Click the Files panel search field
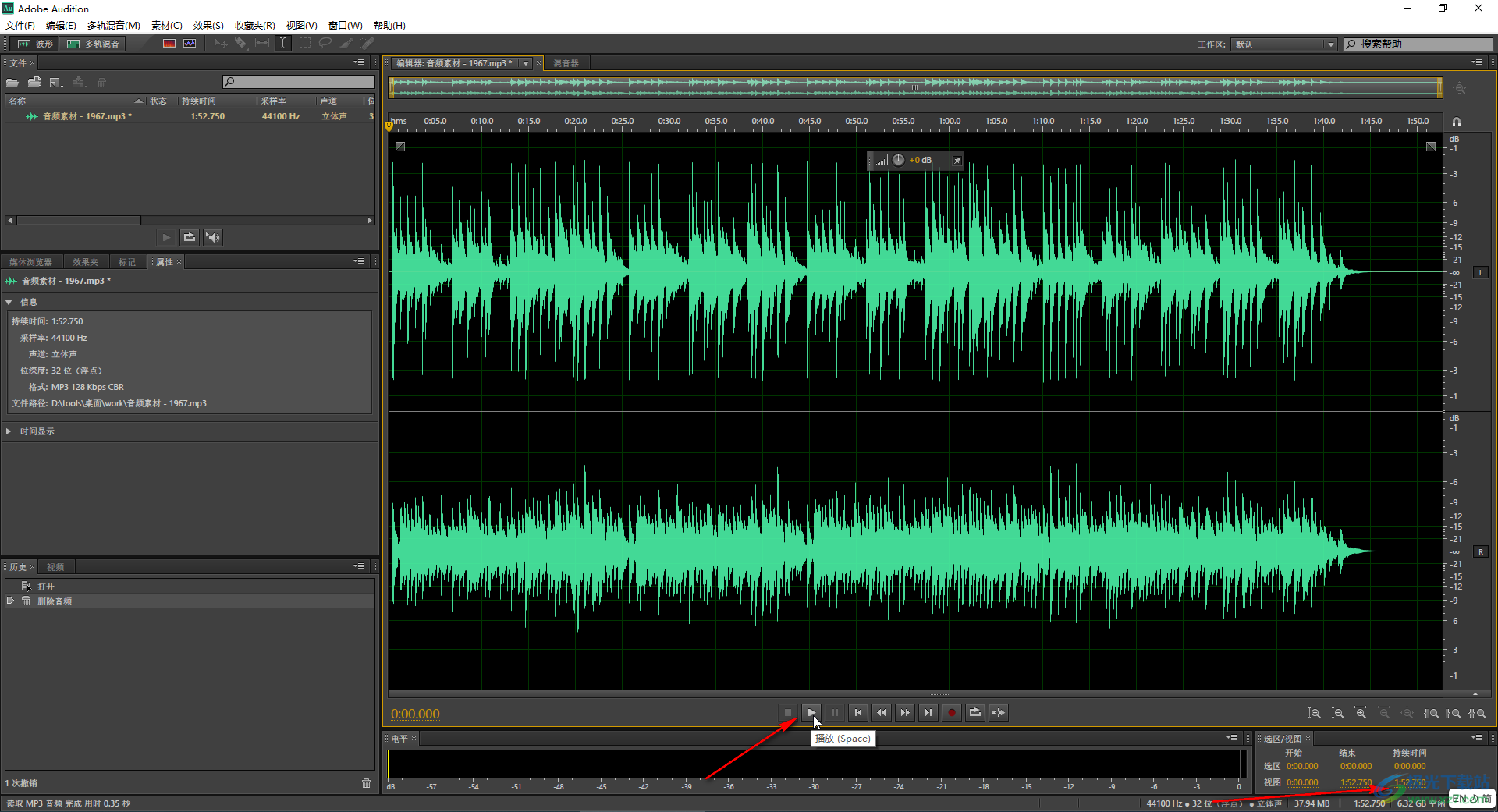 tap(298, 82)
